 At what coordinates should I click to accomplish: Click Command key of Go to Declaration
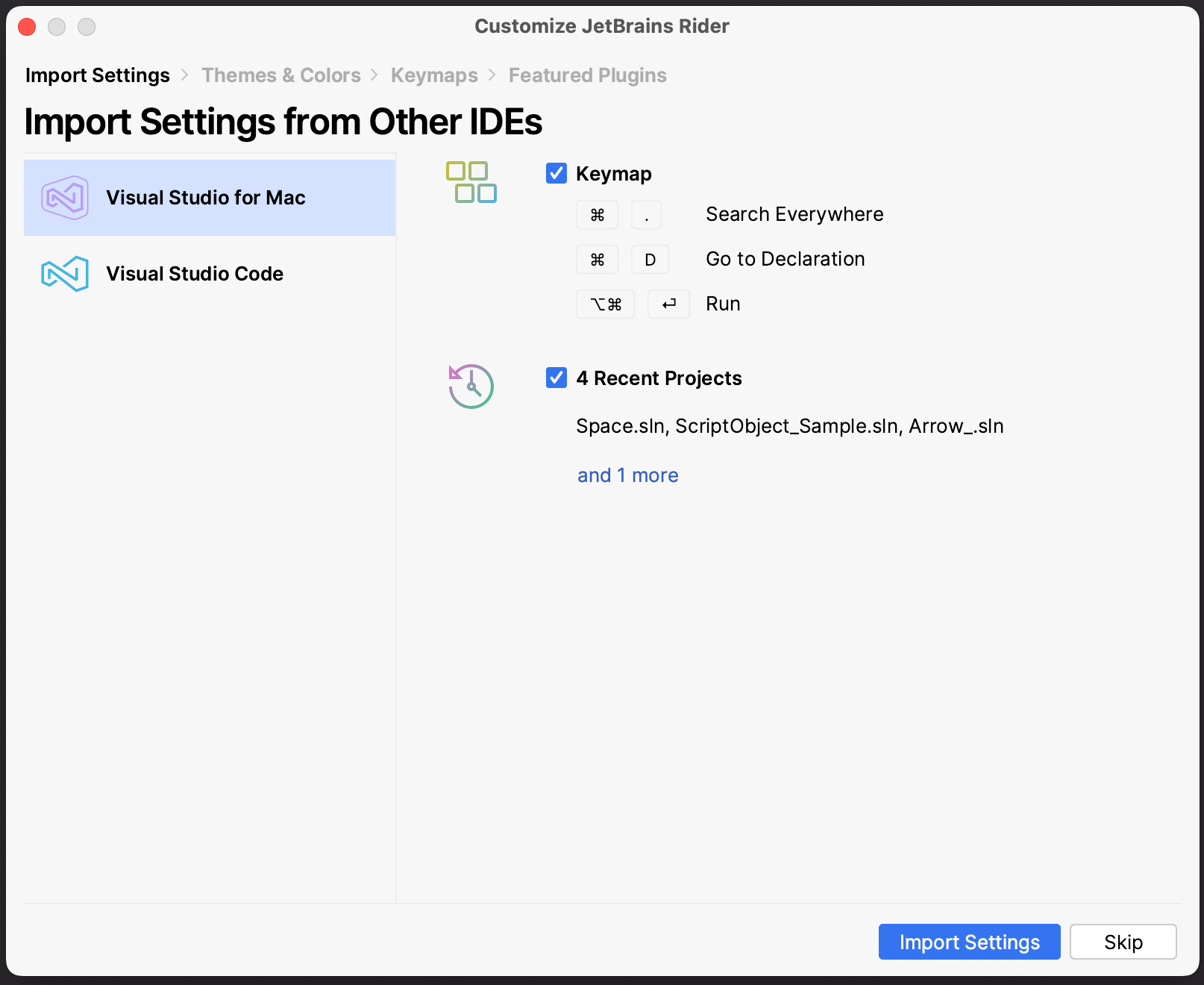(x=597, y=260)
